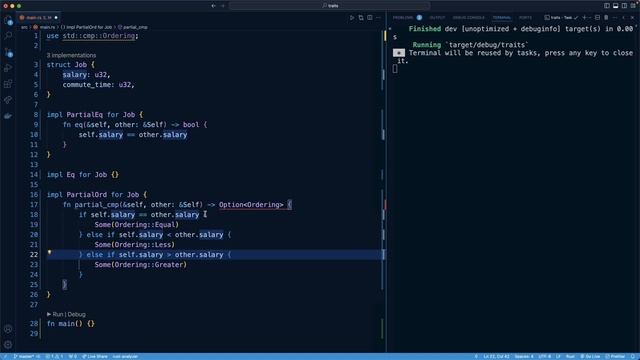Click the 3 implementations code lens
The image size is (640, 360).
tap(71, 55)
